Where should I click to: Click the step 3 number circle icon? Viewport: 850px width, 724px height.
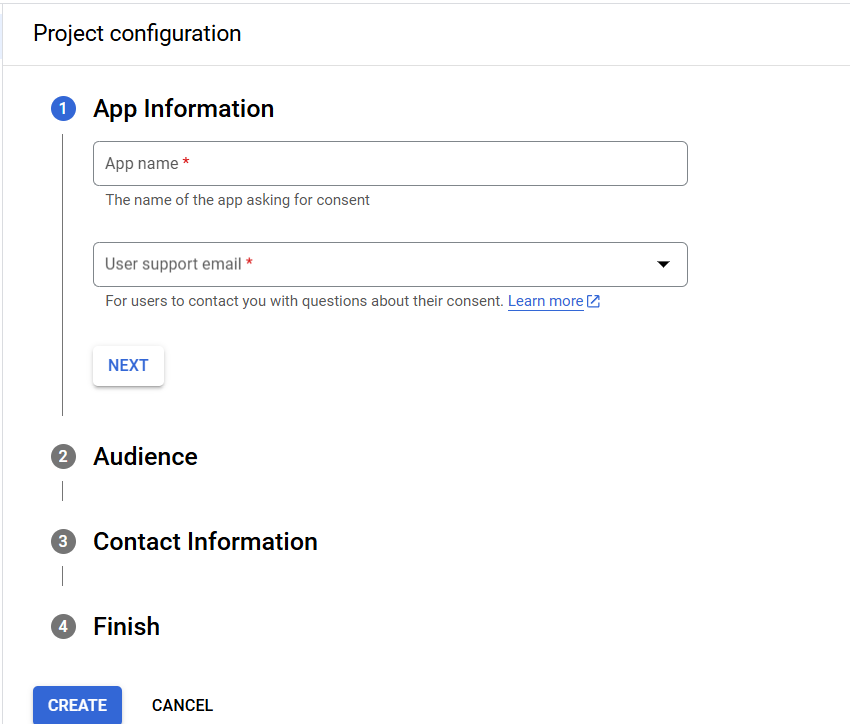(63, 541)
